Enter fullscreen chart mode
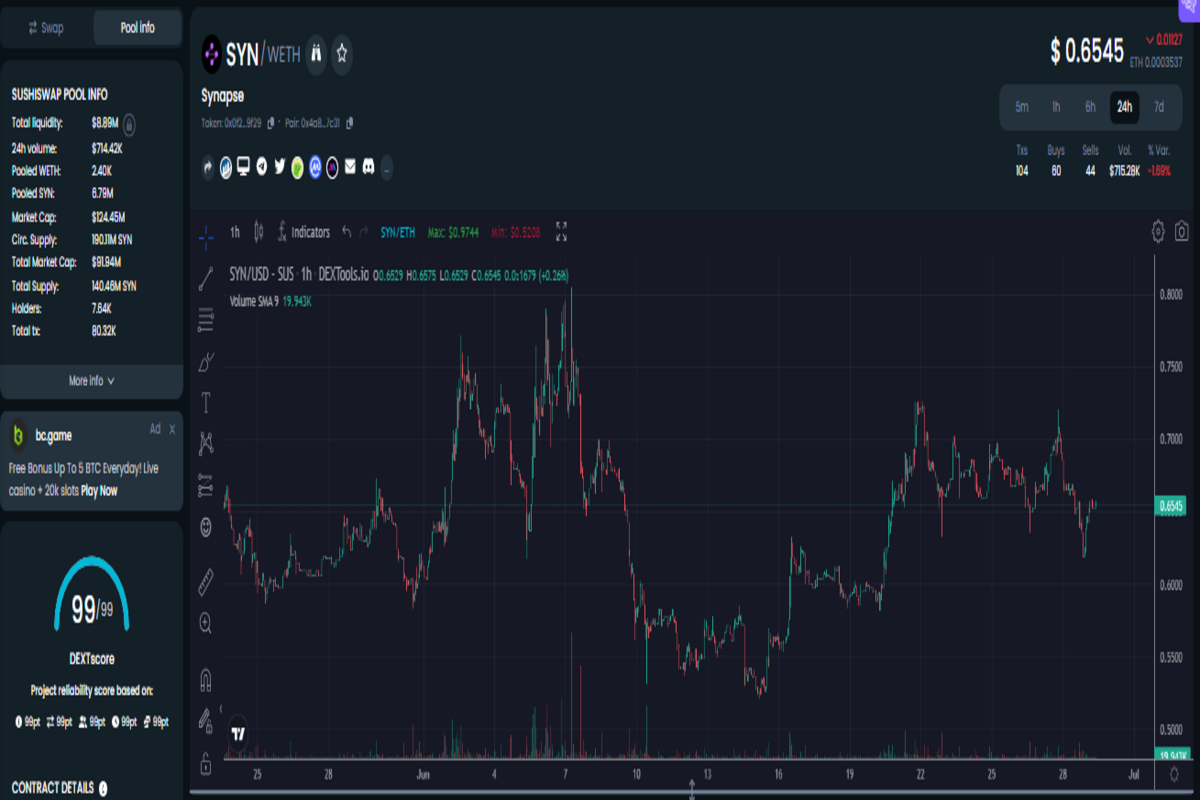 561,232
